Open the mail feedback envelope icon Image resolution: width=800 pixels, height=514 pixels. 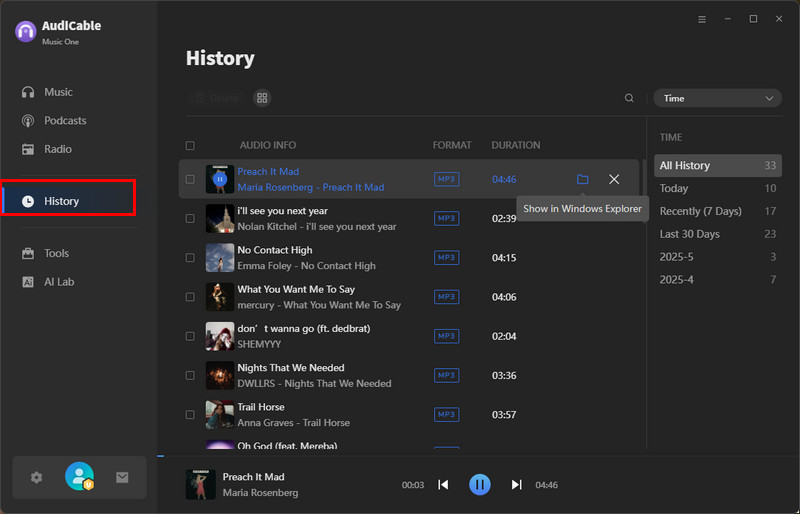[122, 477]
